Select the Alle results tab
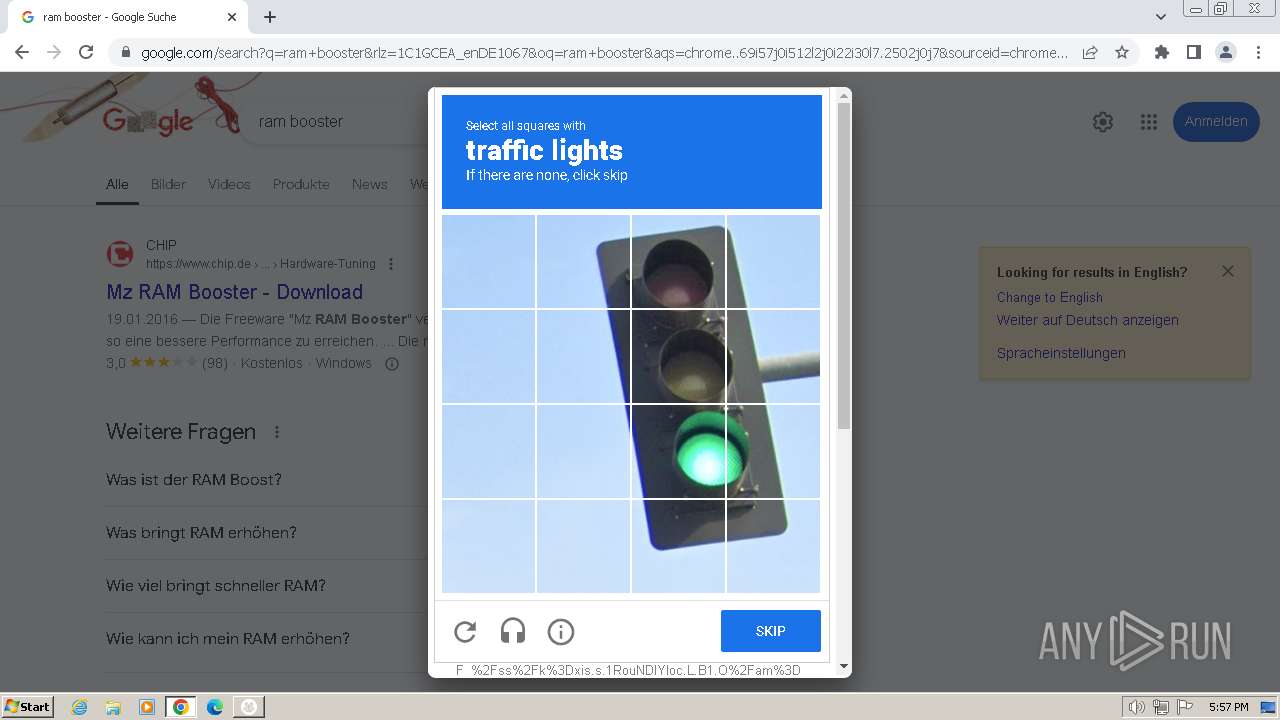The height and width of the screenshot is (720, 1280). (x=117, y=184)
